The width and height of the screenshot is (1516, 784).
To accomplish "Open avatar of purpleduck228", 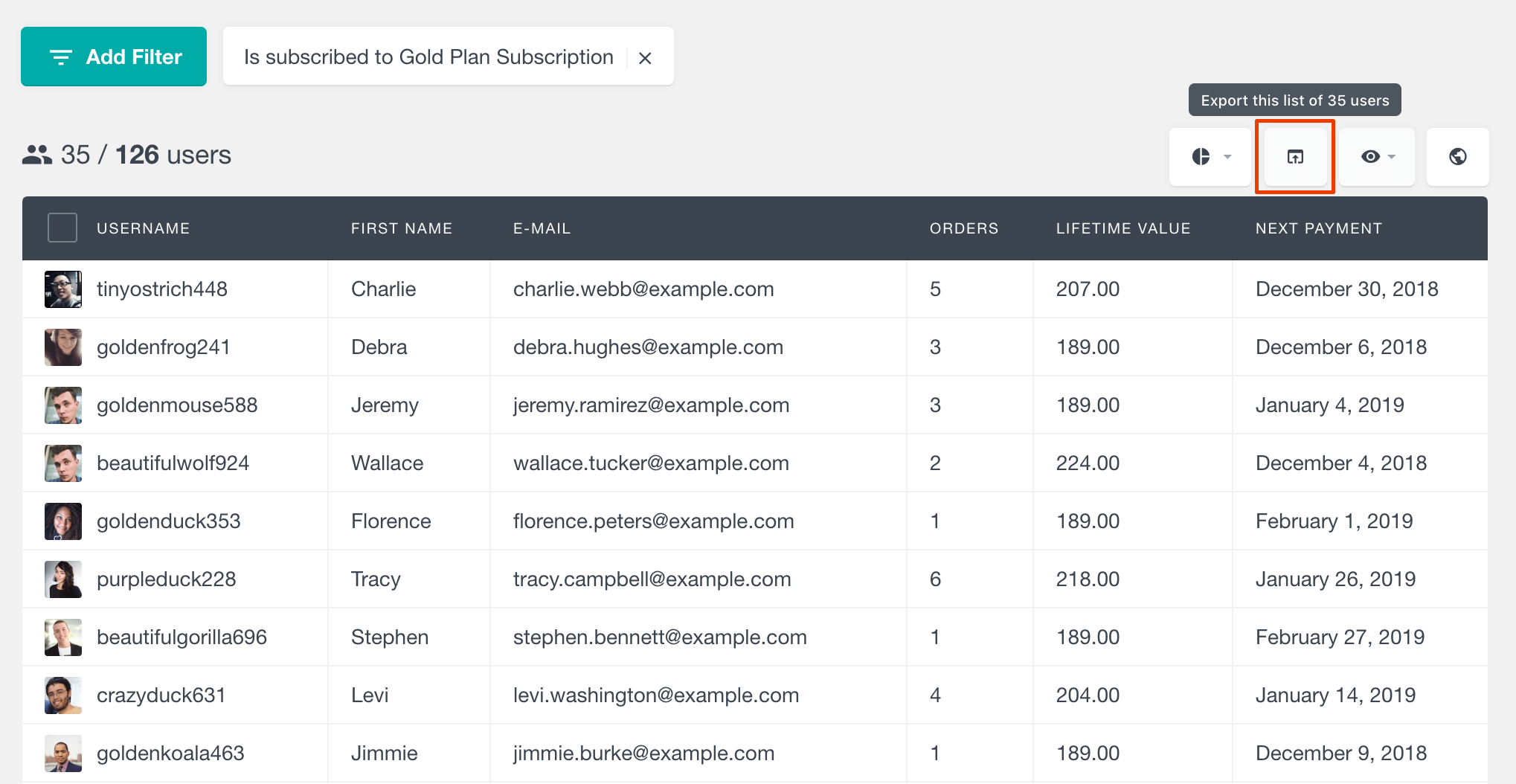I will [63, 579].
